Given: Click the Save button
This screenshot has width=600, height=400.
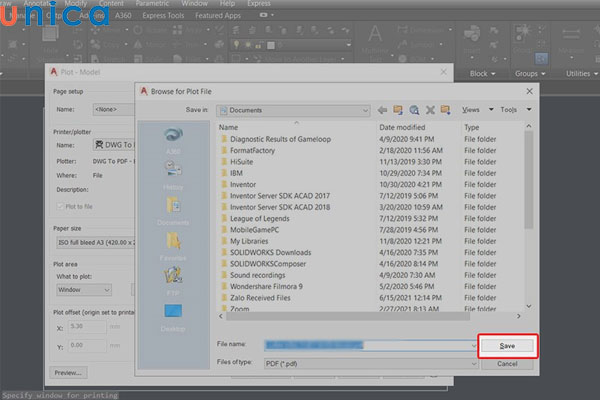Looking at the screenshot, I should click(x=506, y=346).
